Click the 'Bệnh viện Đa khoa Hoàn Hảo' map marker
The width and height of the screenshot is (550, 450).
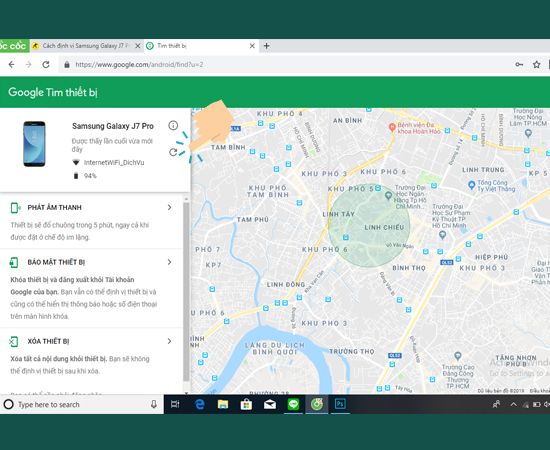coord(392,127)
